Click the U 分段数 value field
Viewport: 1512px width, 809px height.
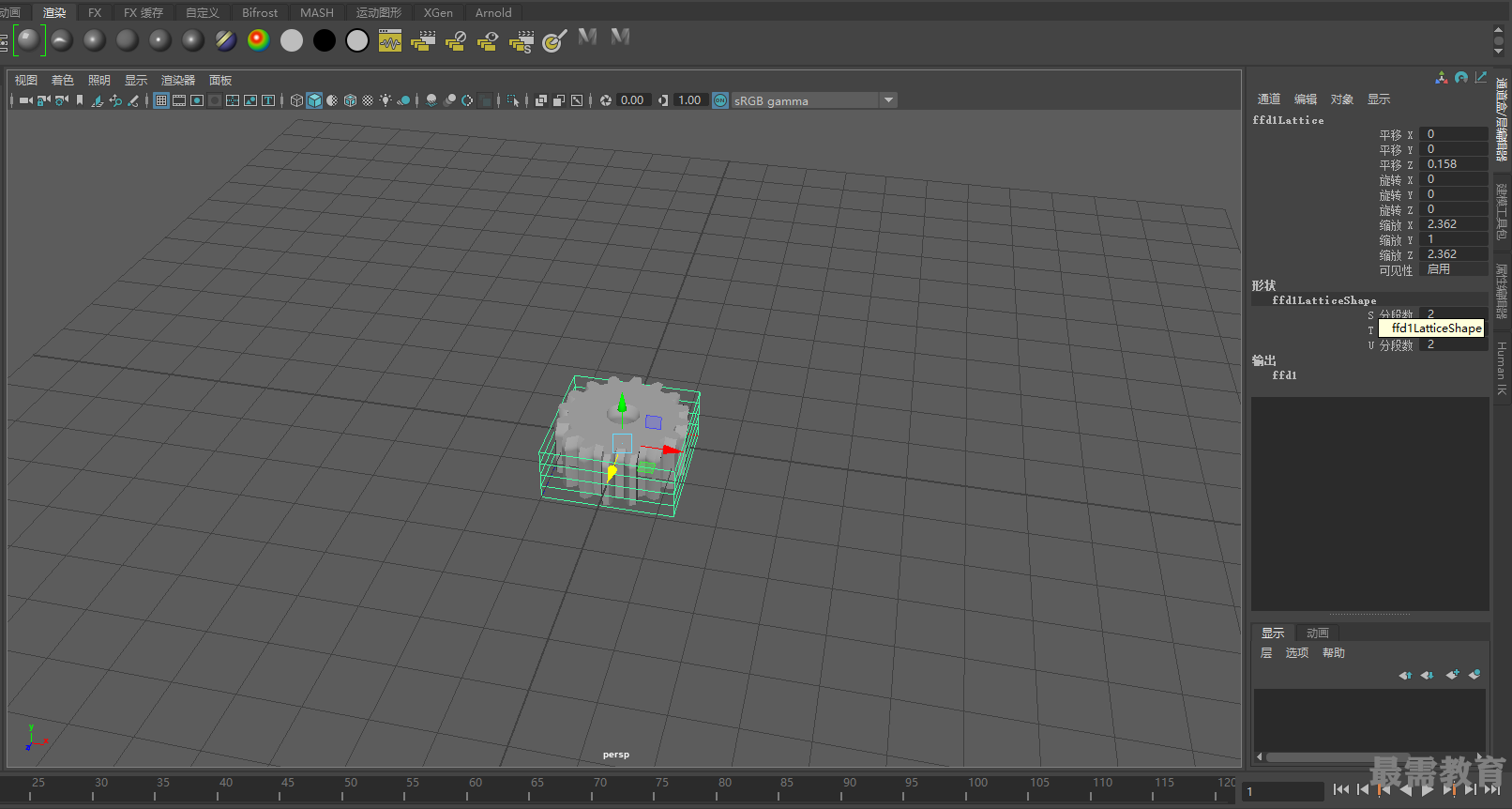click(1454, 344)
